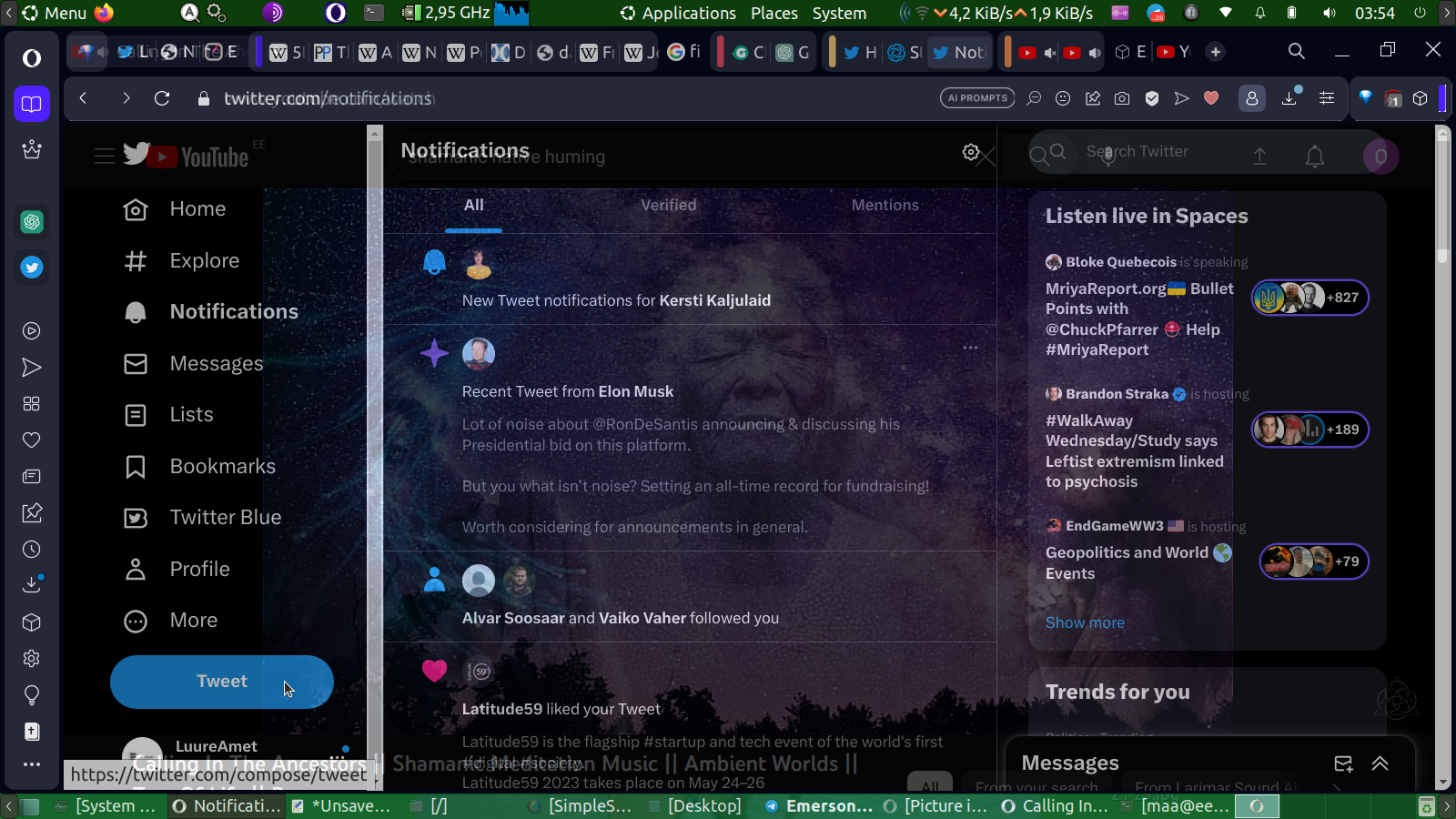This screenshot has width=1456, height=819.
Task: Open the Extensions cube icon in sidebar
Action: [32, 622]
